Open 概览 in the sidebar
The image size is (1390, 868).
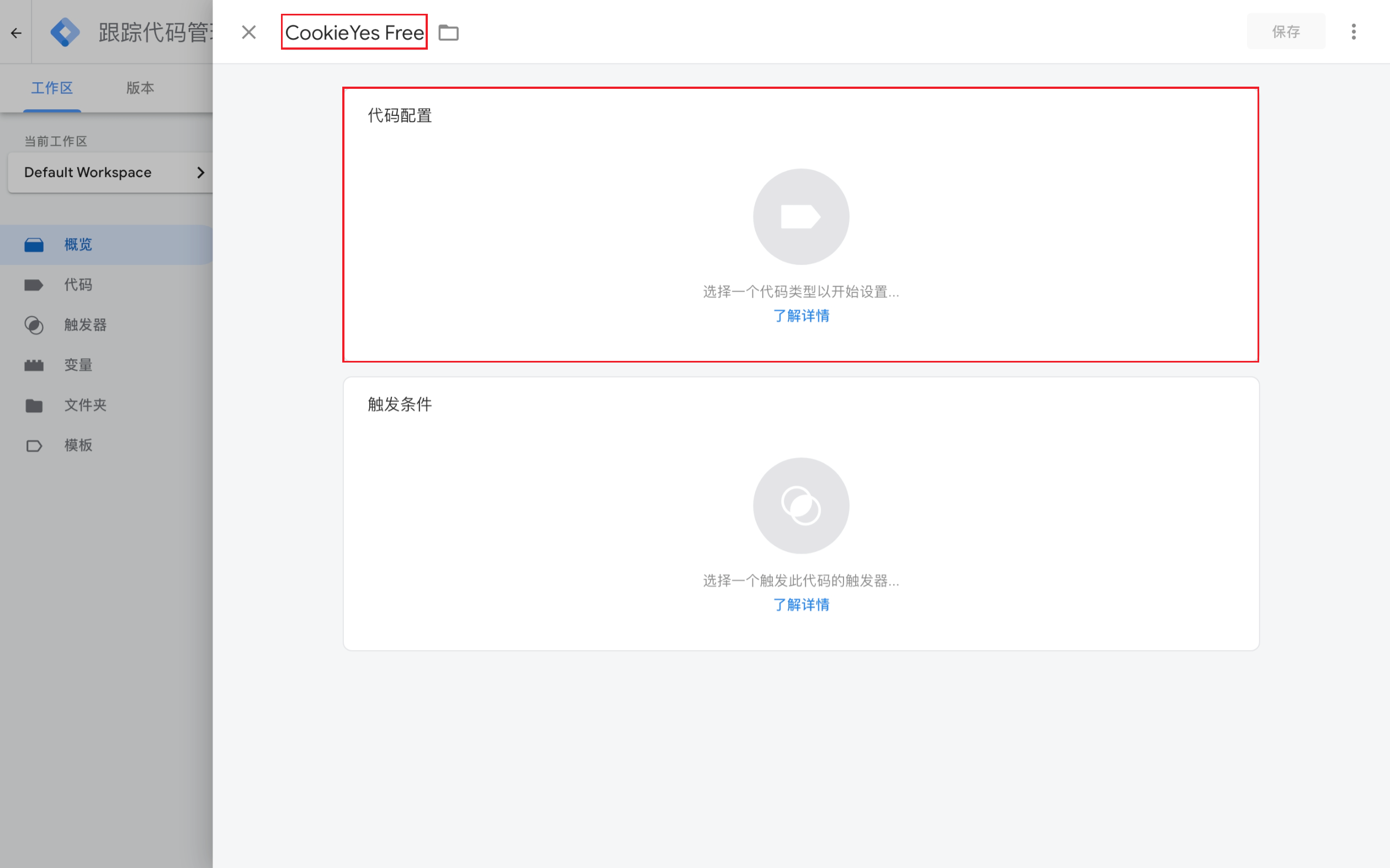[78, 244]
